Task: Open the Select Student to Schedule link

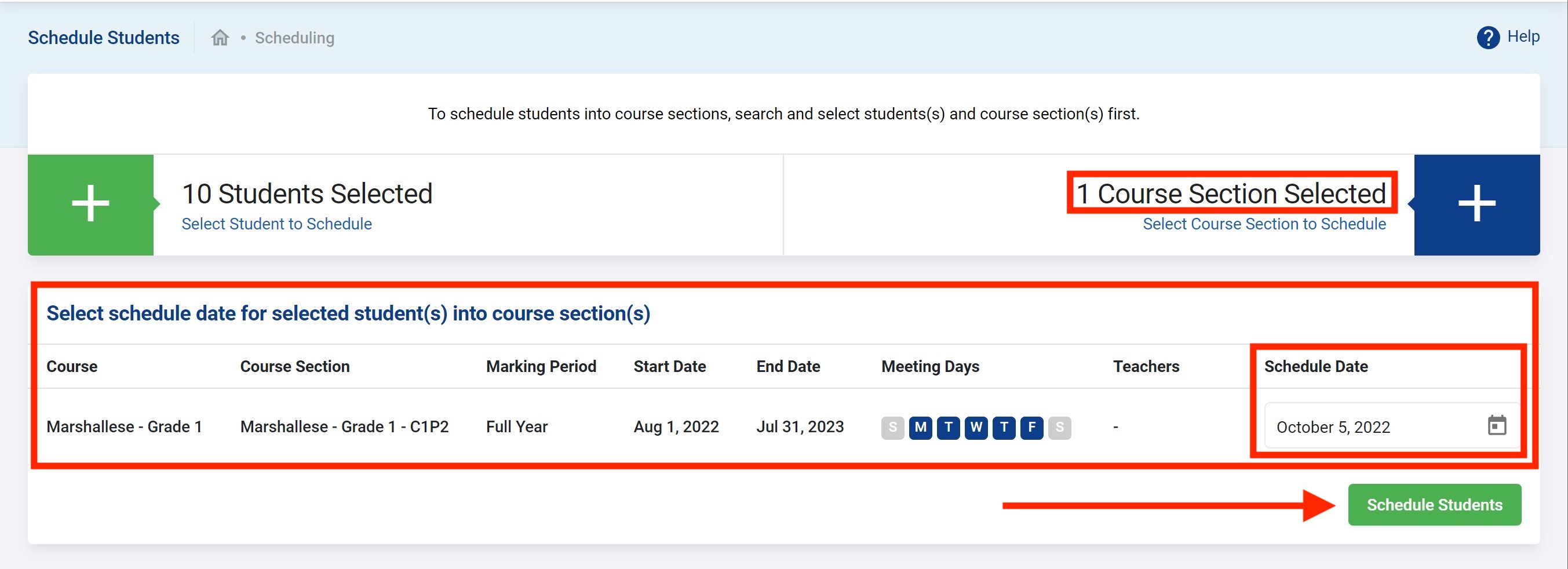Action: pyautogui.click(x=276, y=224)
